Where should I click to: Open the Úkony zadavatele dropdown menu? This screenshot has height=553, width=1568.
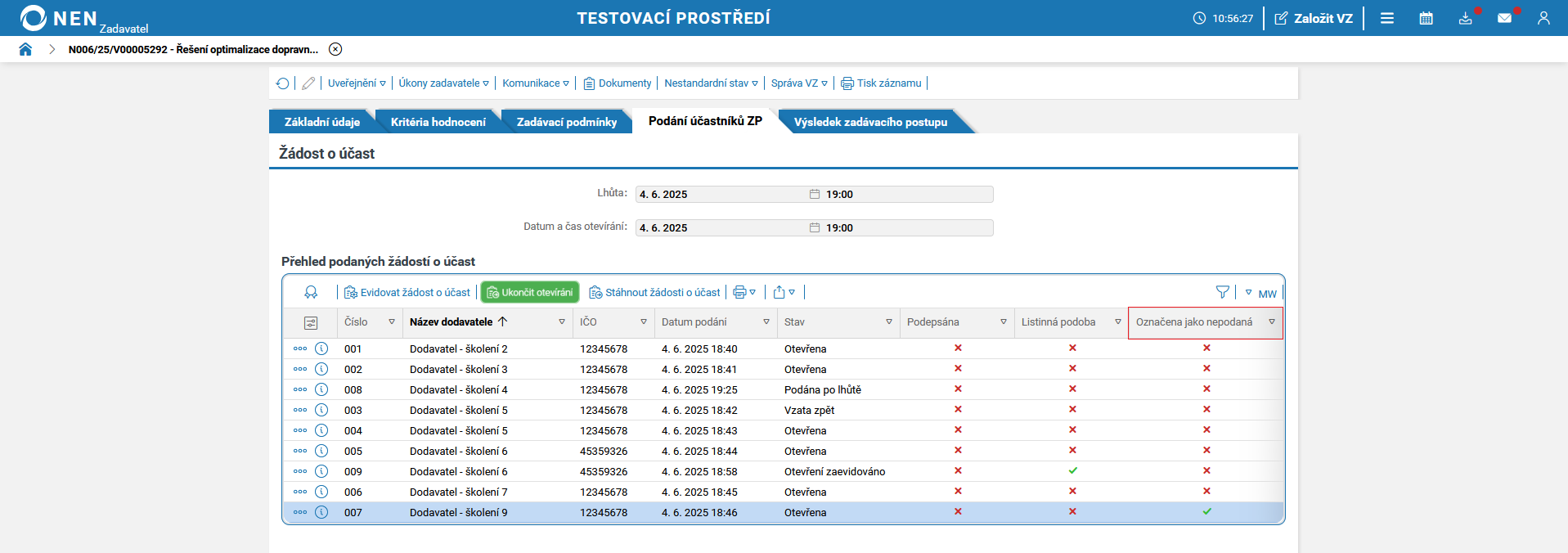[444, 83]
